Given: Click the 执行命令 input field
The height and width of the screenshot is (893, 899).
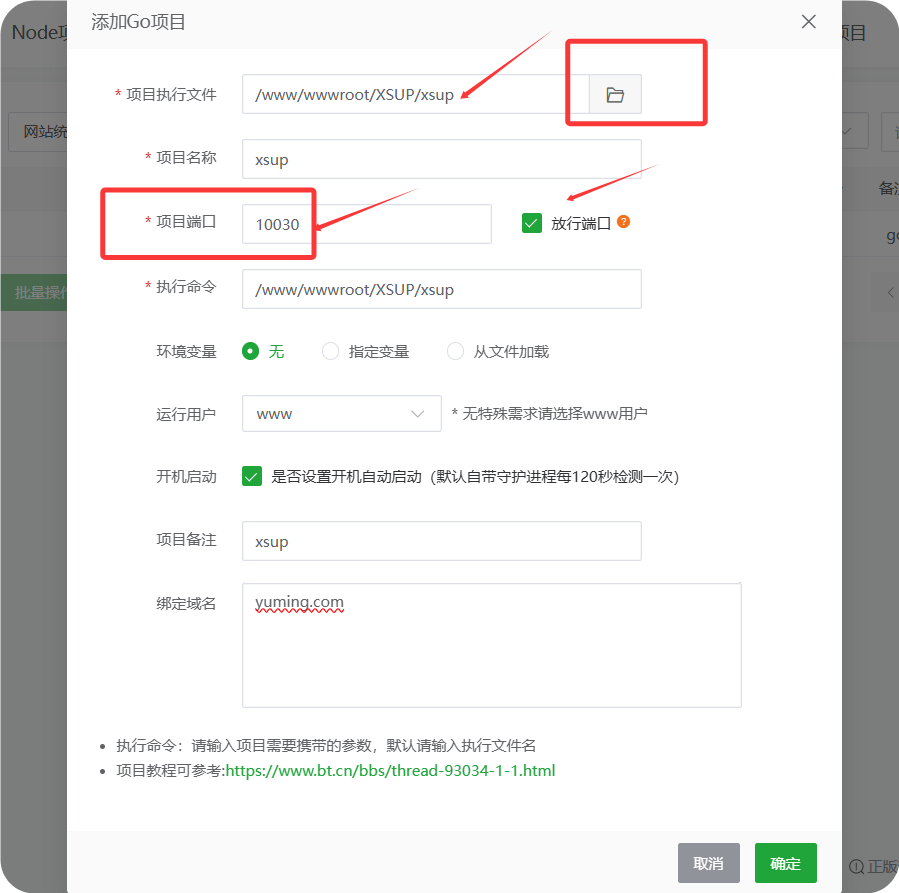Looking at the screenshot, I should pyautogui.click(x=441, y=288).
